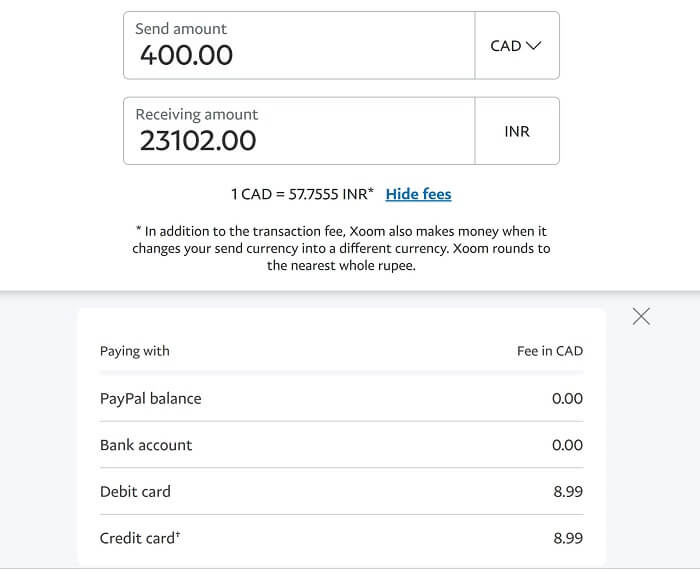The width and height of the screenshot is (700, 569).
Task: Select the Bank account payment row
Action: (x=340, y=445)
